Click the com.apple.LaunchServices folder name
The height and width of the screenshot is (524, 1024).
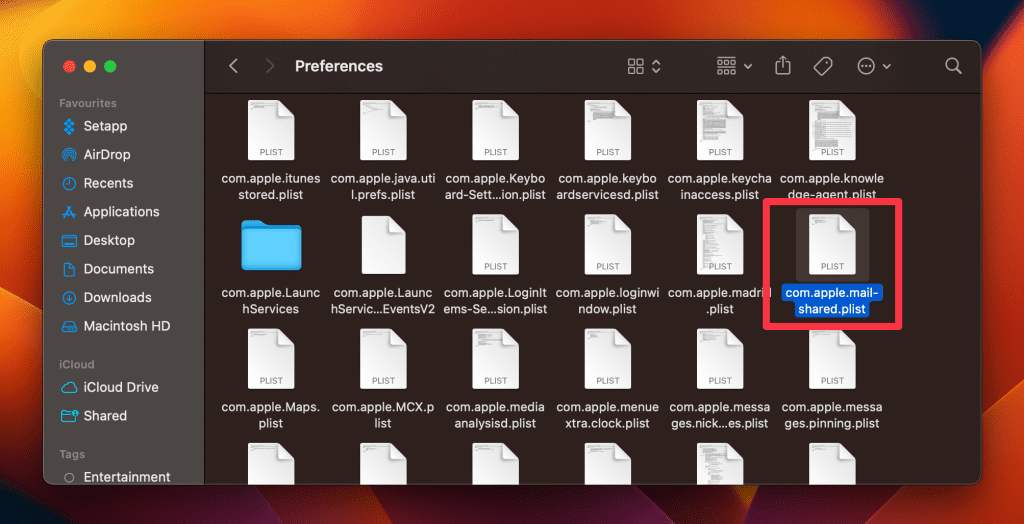pyautogui.click(x=271, y=301)
